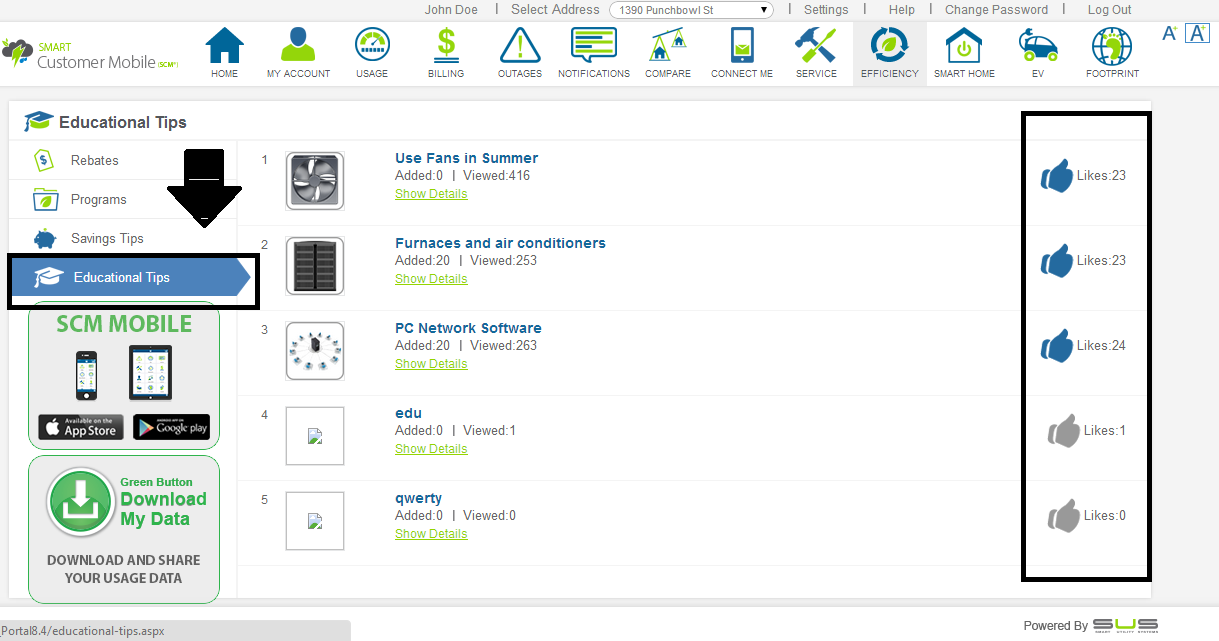Open the Select Address dropdown
This screenshot has height=641, width=1219.
(694, 10)
